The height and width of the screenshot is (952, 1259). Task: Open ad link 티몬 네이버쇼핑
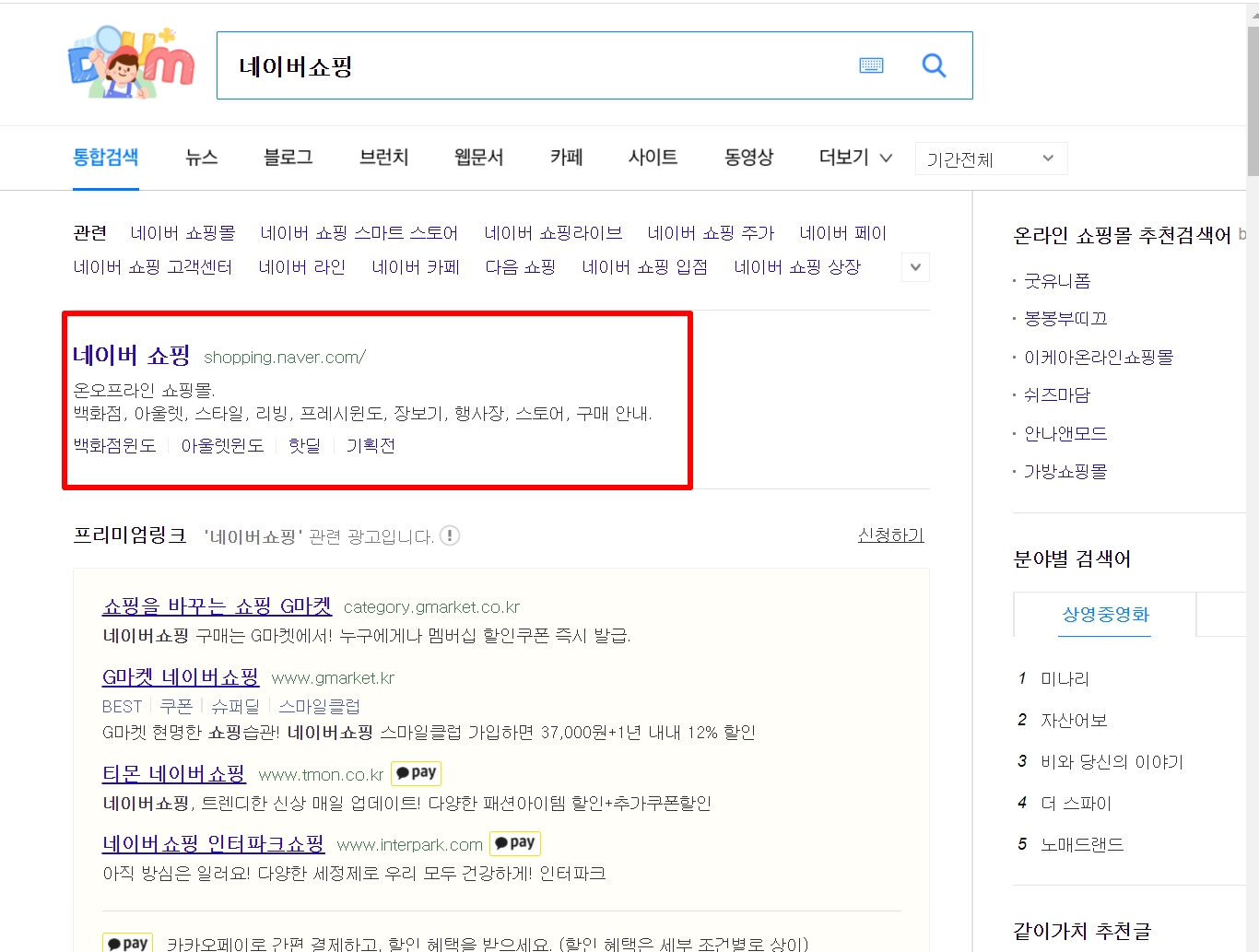pyautogui.click(x=174, y=773)
